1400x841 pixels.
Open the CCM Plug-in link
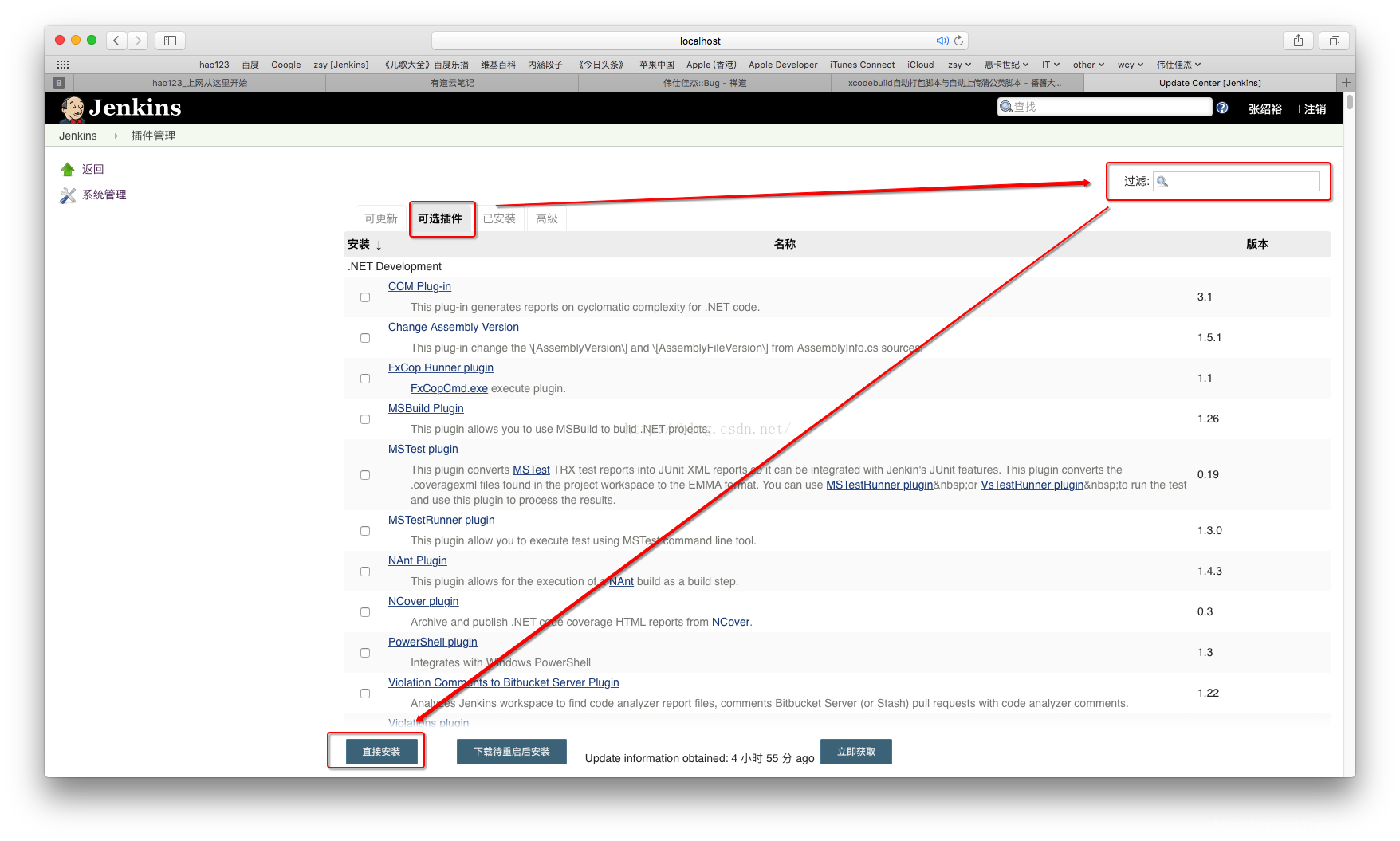click(x=419, y=286)
